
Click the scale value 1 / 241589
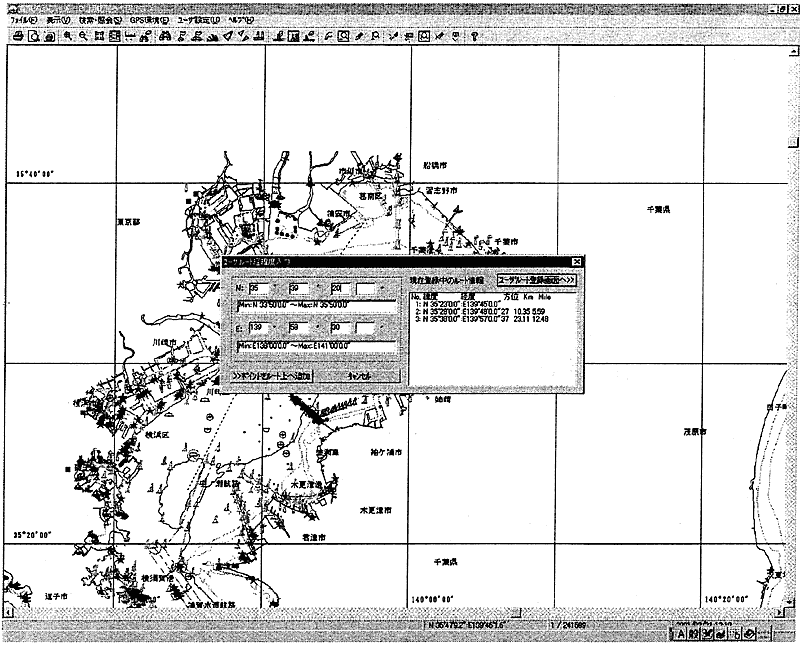coord(568,625)
